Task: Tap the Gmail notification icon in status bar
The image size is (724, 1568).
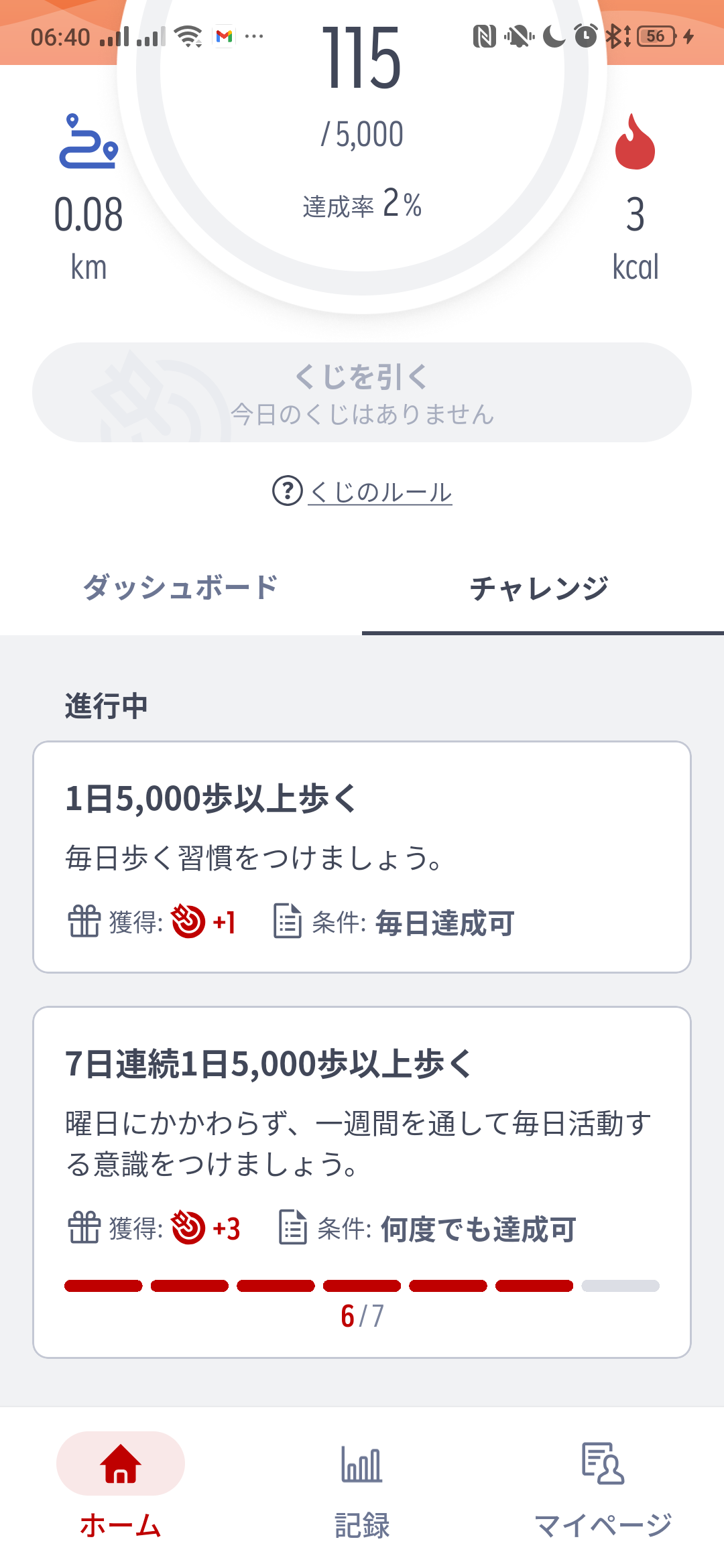Action: point(225,36)
